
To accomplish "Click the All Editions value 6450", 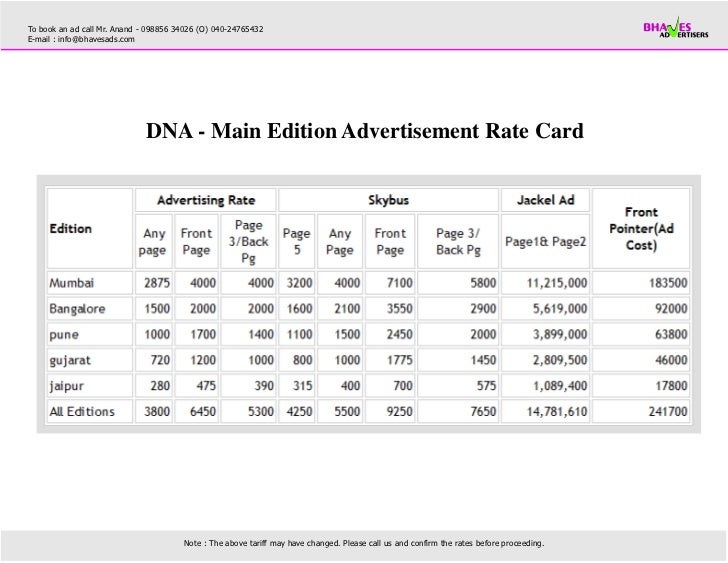I will pos(203,412).
